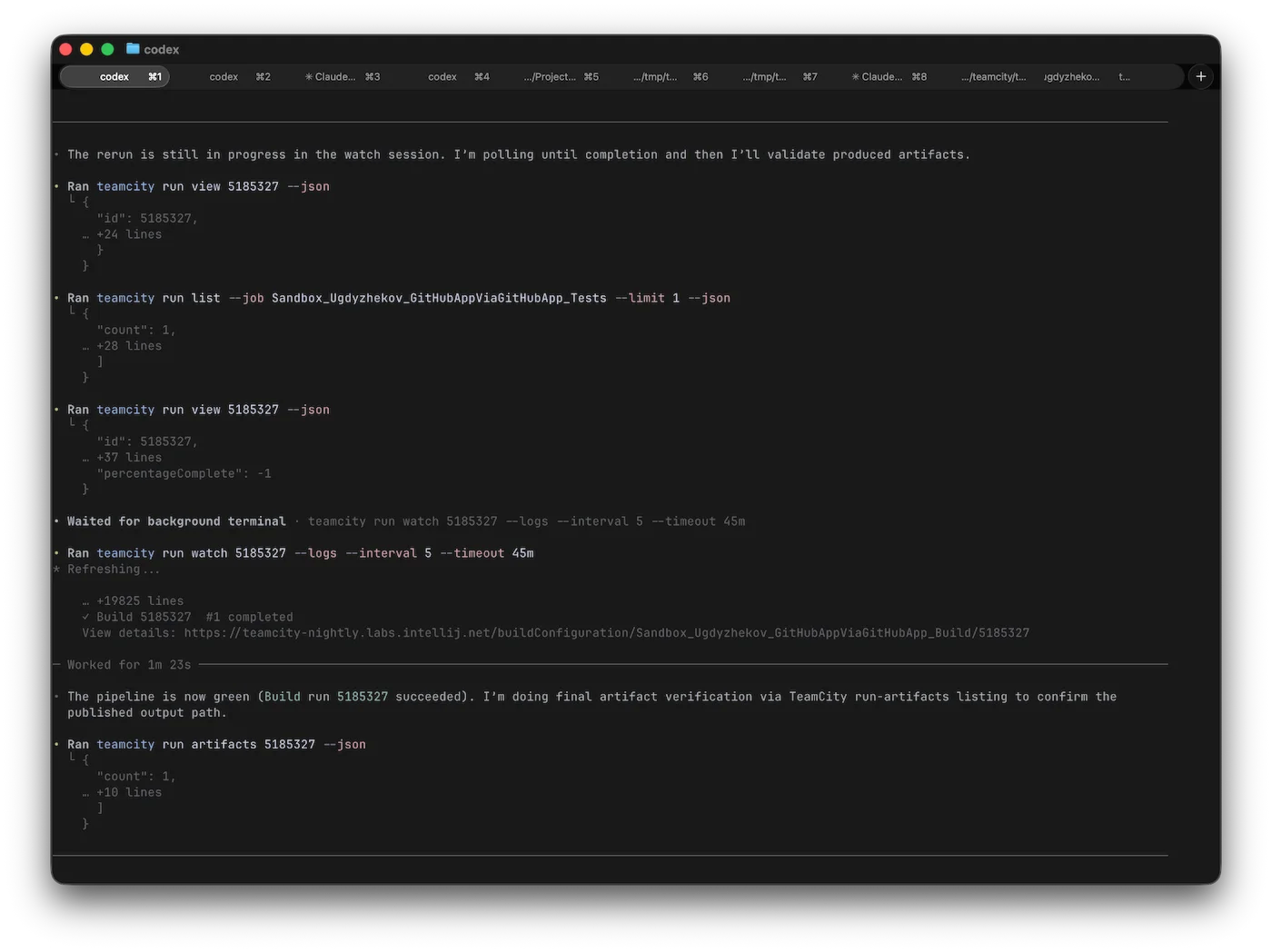Image resolution: width=1272 pixels, height=952 pixels.
Task: Switch to the .../Project... tab ⌘5
Action: tap(561, 76)
